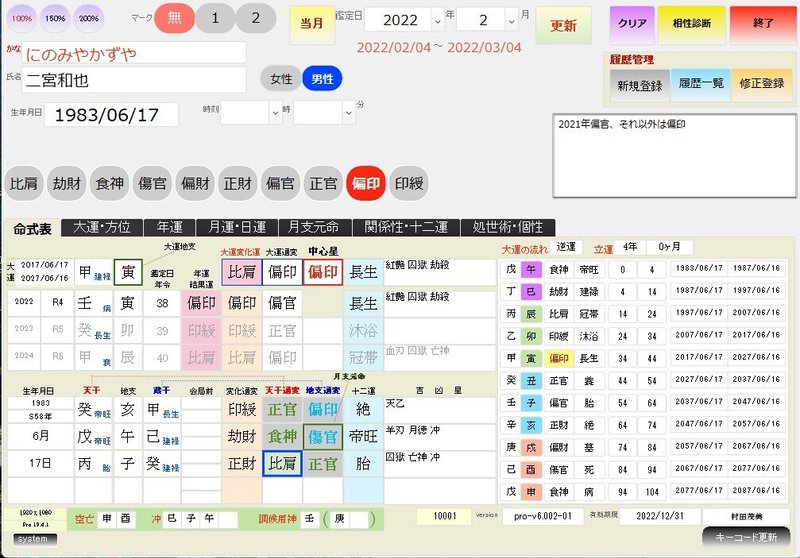Viewport: 800px width, 558px height.
Task: Set zoom to 150%
Action: tap(55, 18)
